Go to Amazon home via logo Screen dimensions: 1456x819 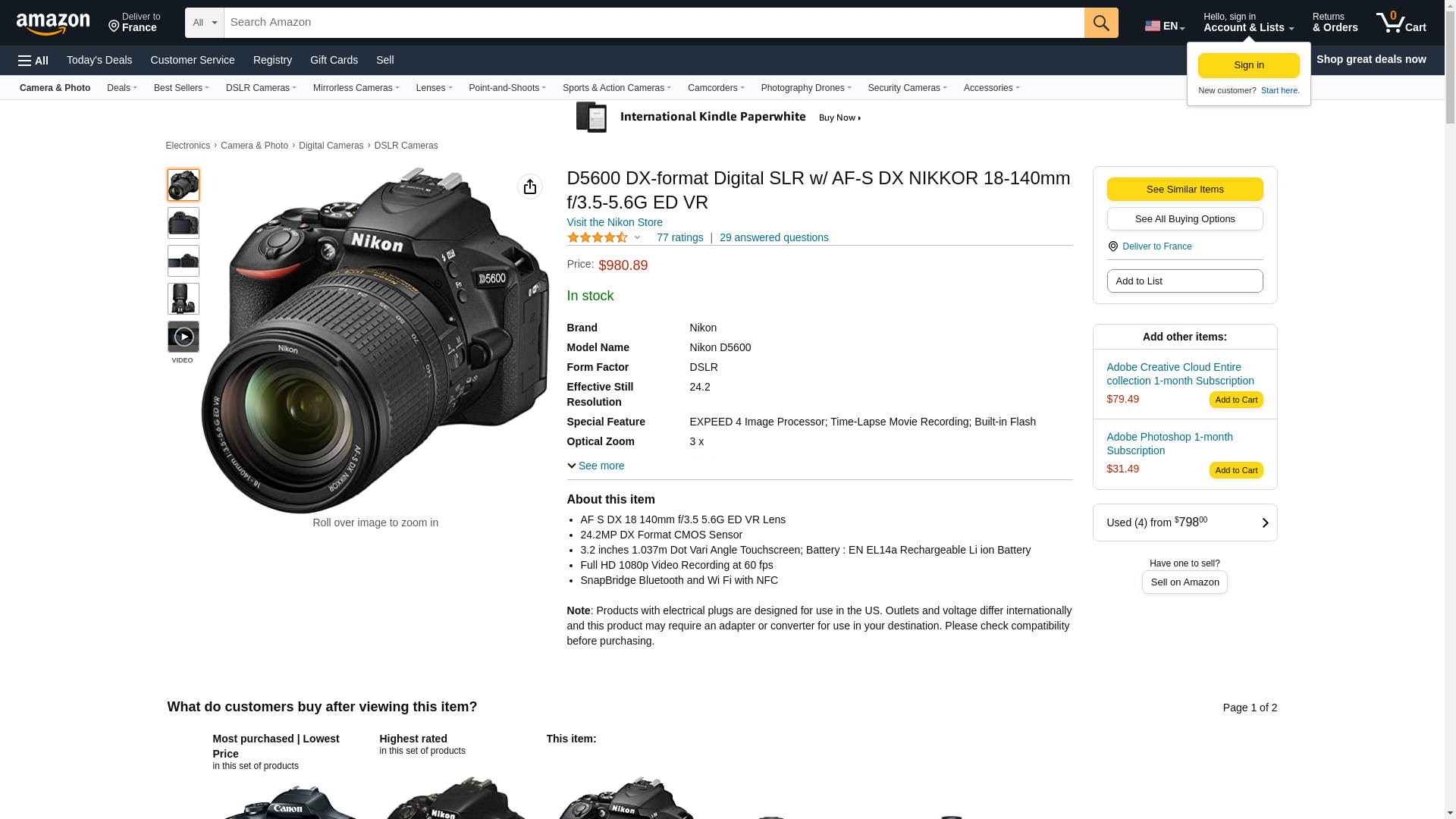pos(53,24)
